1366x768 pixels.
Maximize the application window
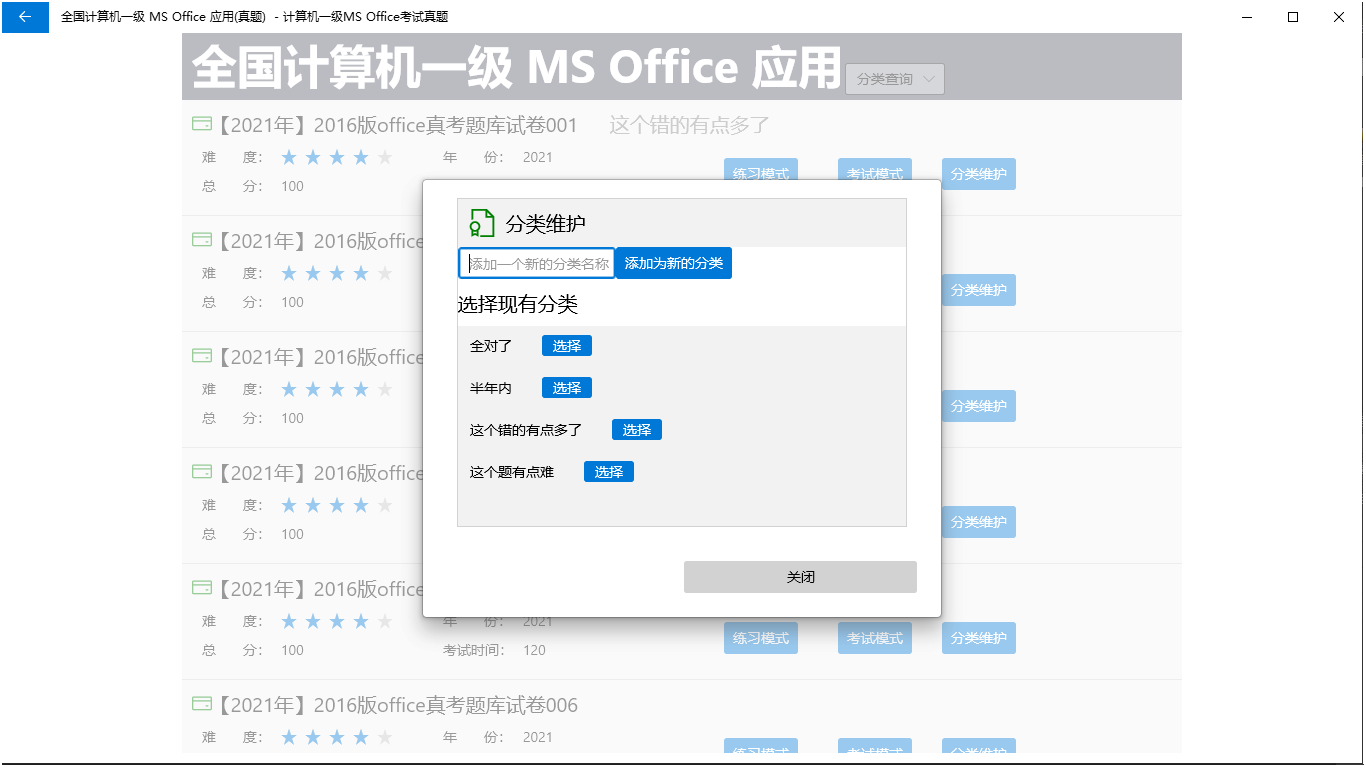(x=1293, y=17)
